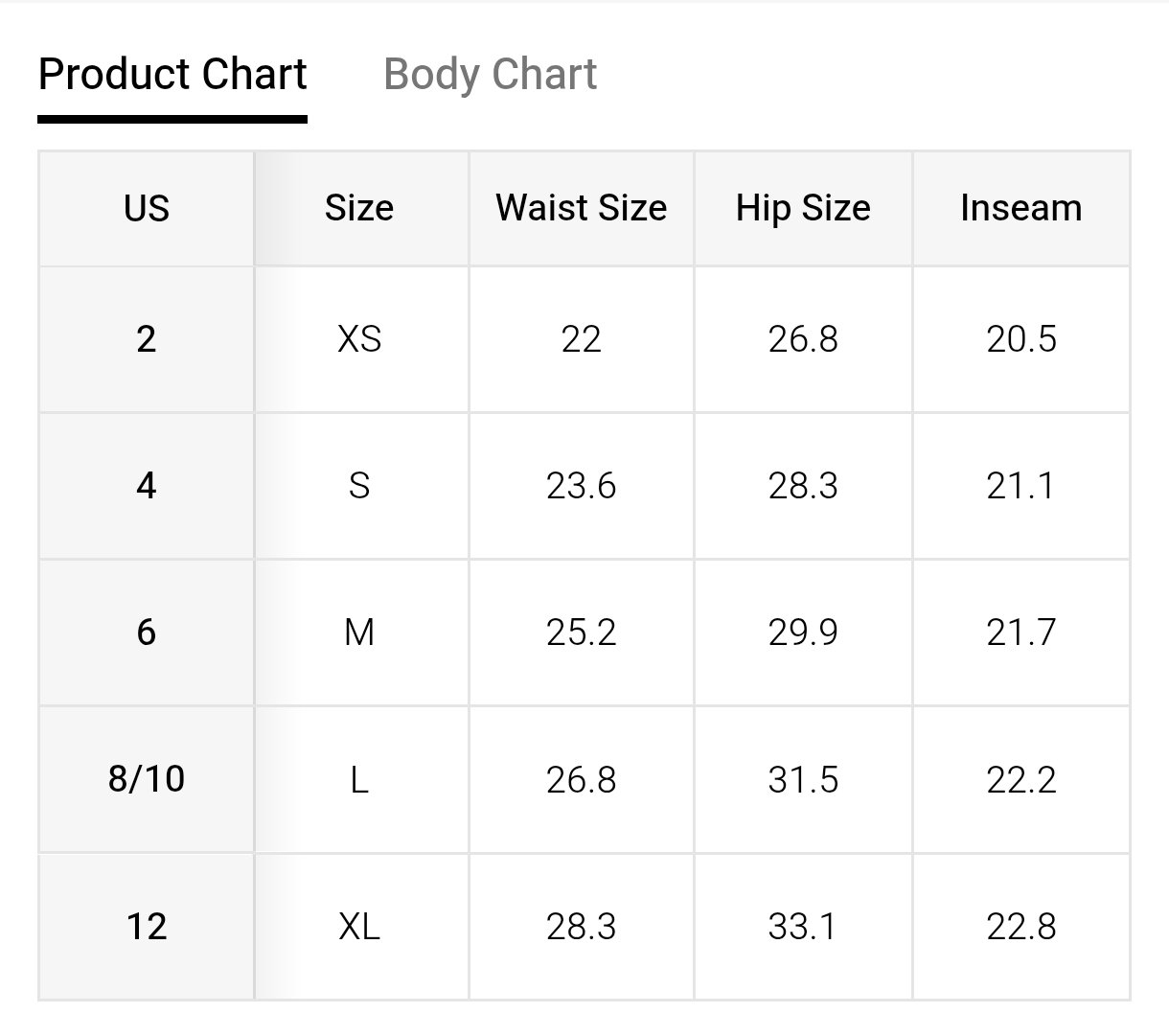Click hip size value 29.9
The height and width of the screenshot is (1036, 1169).
[x=803, y=633]
